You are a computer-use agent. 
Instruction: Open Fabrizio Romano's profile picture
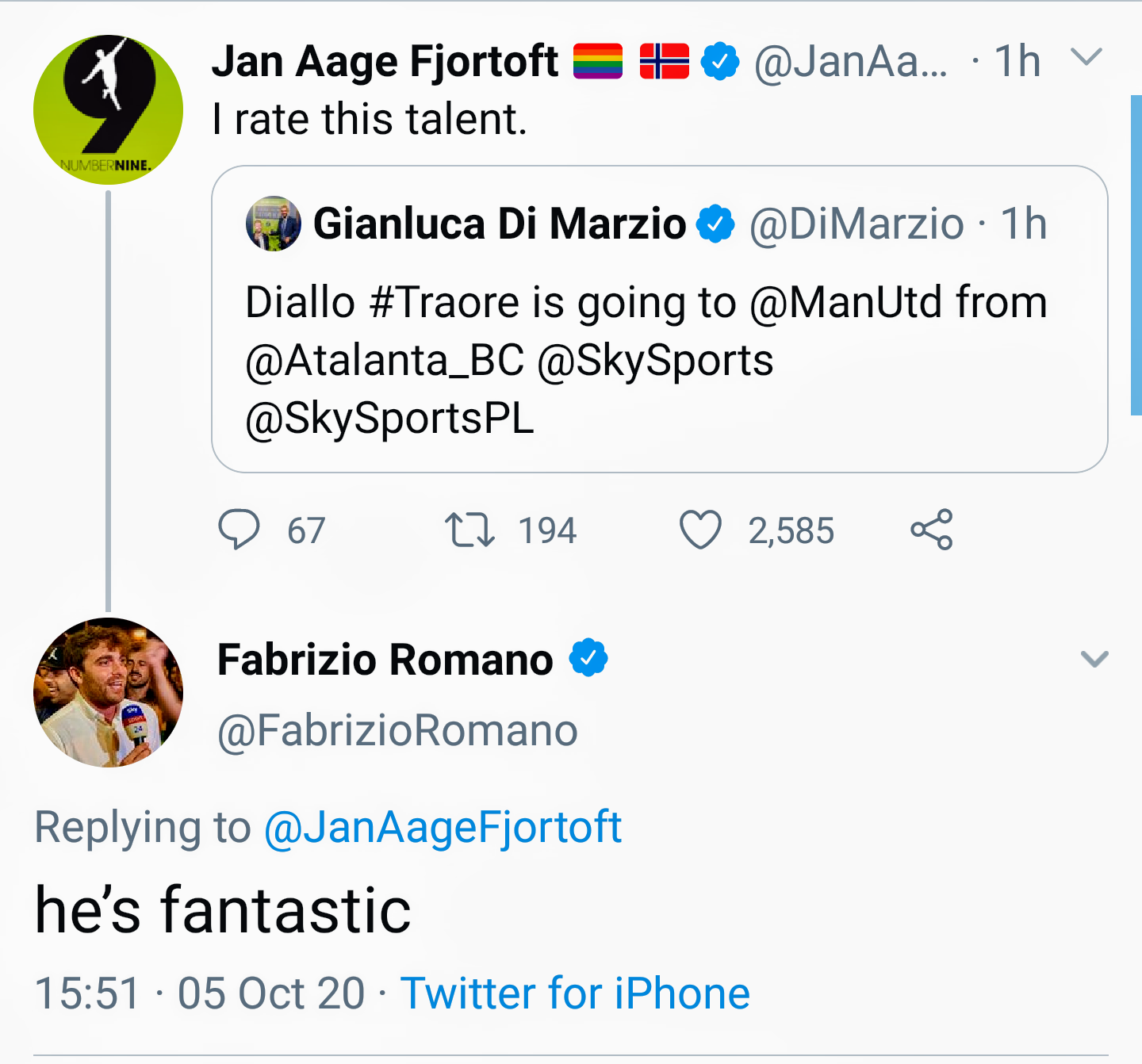coord(108,692)
